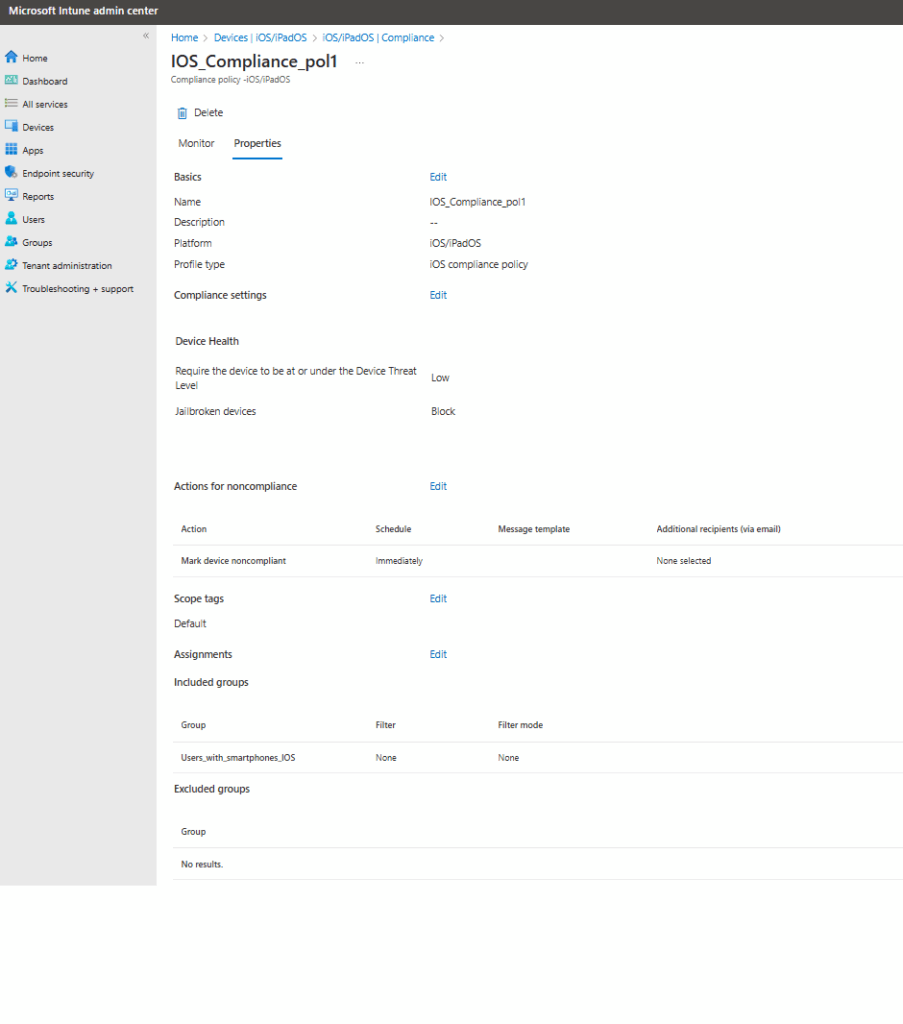The image size is (903, 1024).
Task: Click the Tenant administration icon
Action: [x=11, y=264]
